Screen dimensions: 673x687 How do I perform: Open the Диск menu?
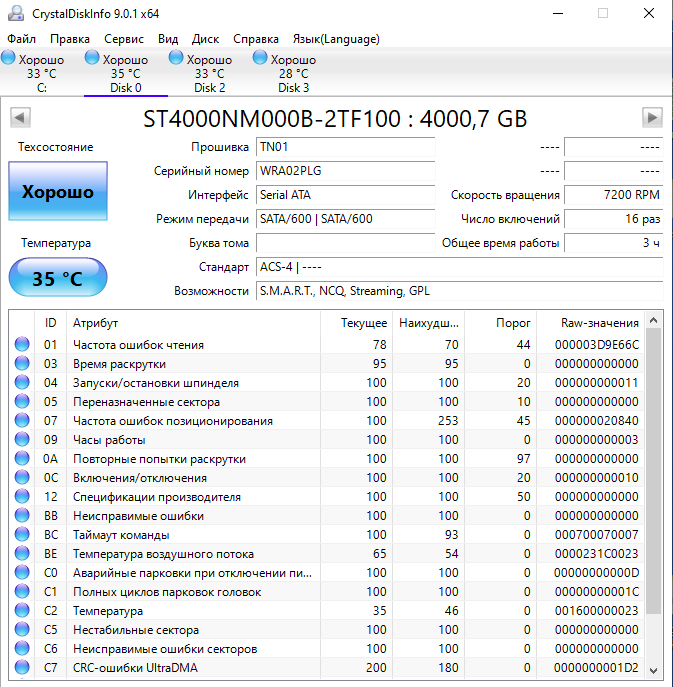pyautogui.click(x=205, y=39)
